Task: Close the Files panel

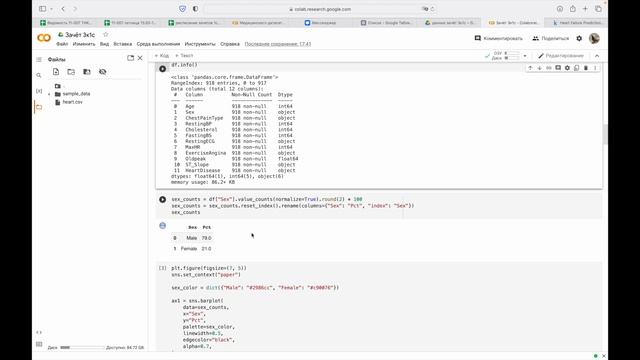Action: pos(140,58)
